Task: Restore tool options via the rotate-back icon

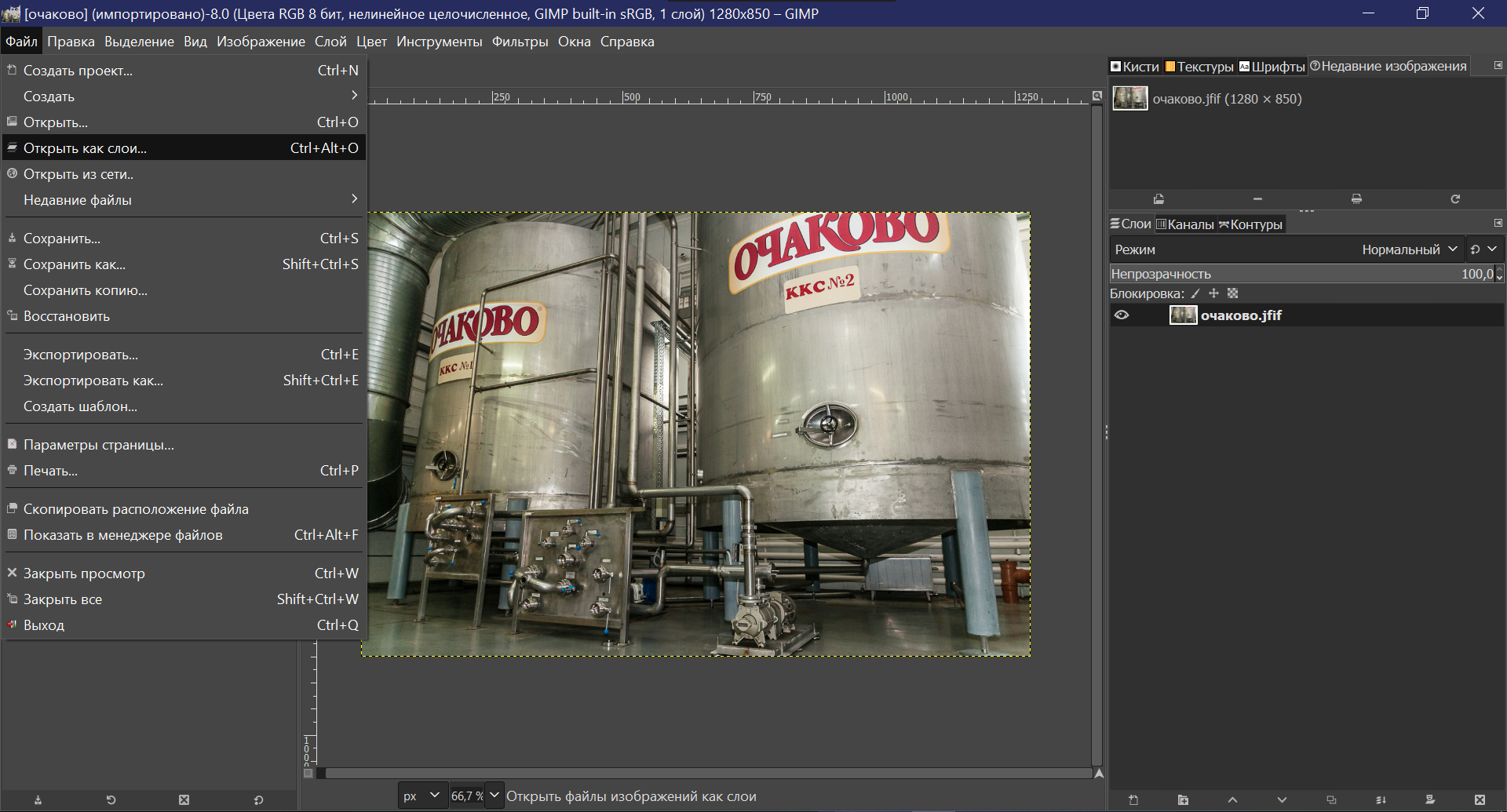Action: tap(111, 800)
